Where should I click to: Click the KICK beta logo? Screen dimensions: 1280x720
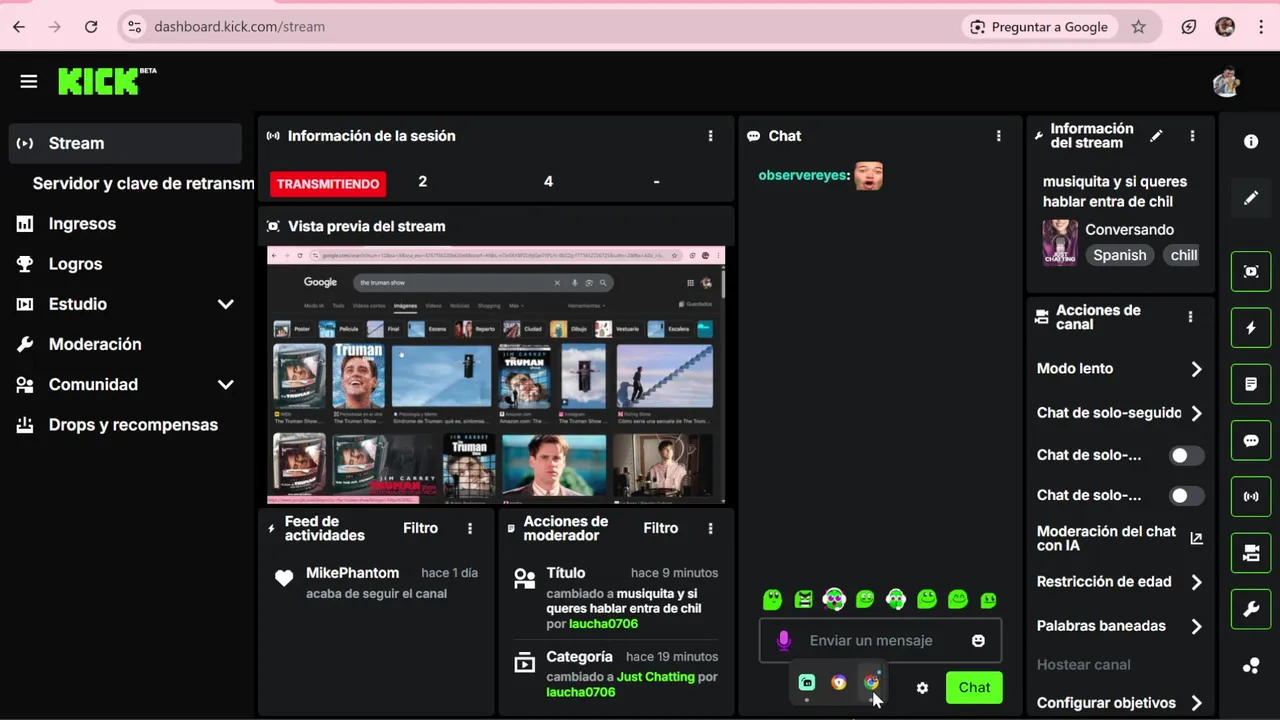(107, 81)
